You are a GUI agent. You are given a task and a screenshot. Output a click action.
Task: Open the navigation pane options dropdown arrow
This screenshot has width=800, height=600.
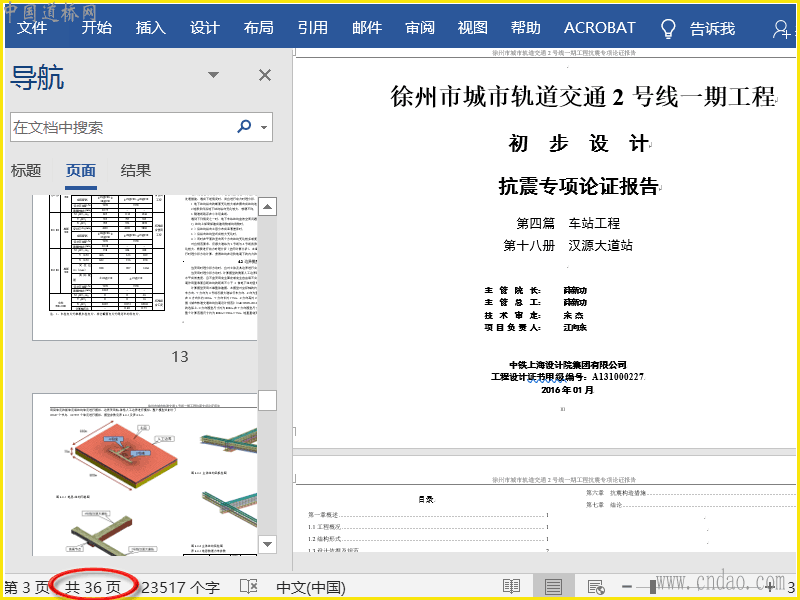click(x=213, y=75)
